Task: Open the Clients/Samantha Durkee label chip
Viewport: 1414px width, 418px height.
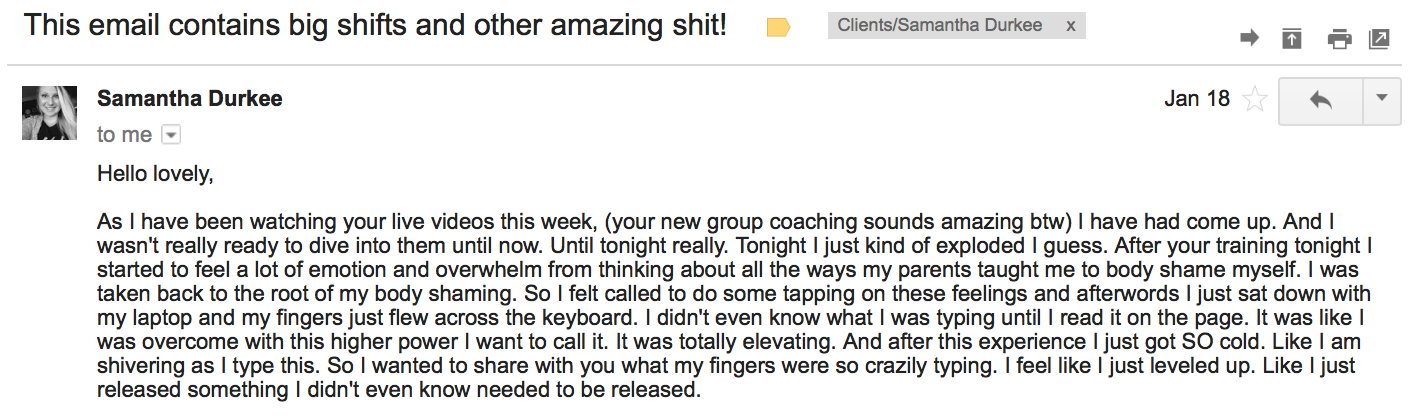Action: [x=939, y=26]
